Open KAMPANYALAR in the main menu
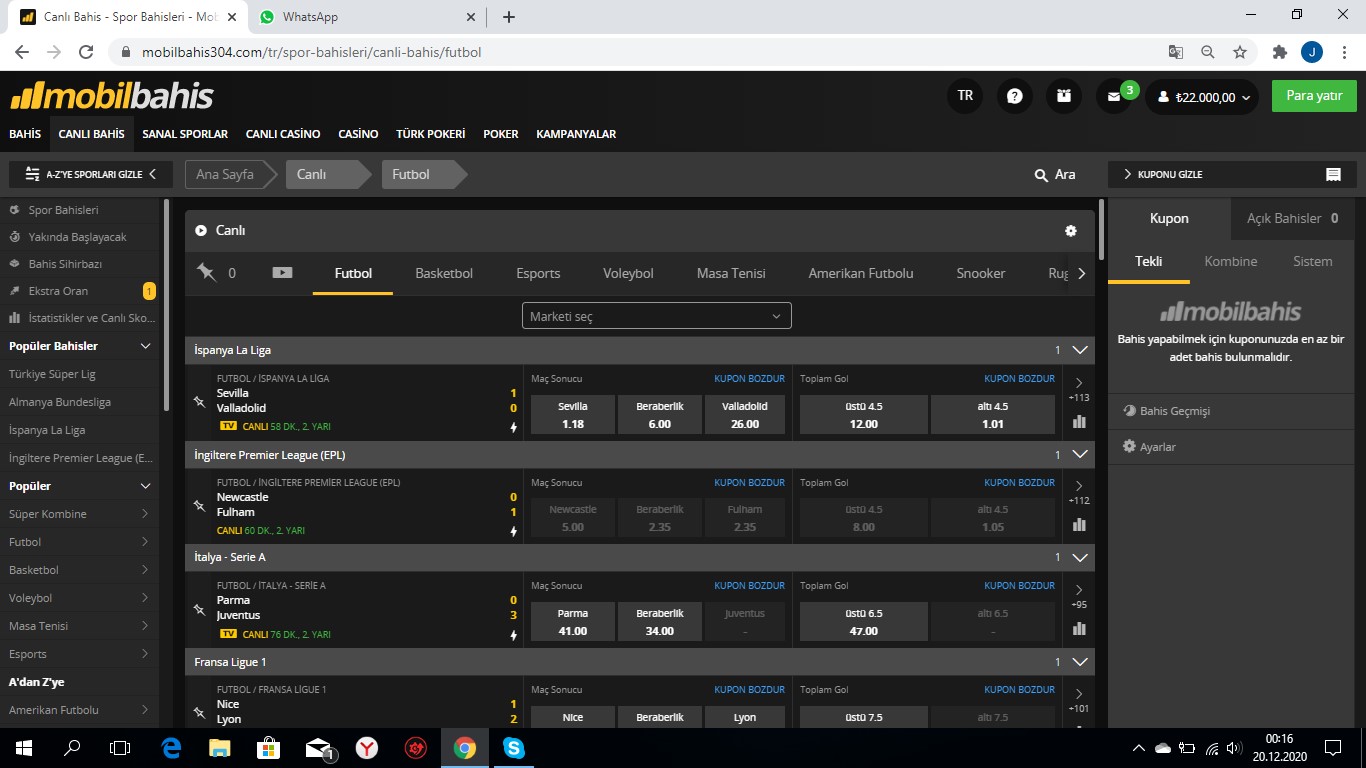Viewport: 1366px width, 768px height. coord(576,134)
